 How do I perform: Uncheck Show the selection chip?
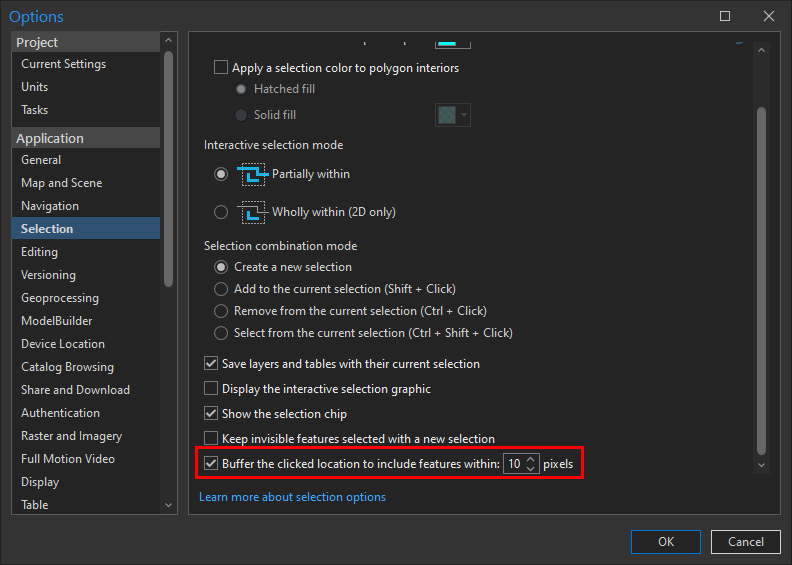click(x=211, y=413)
